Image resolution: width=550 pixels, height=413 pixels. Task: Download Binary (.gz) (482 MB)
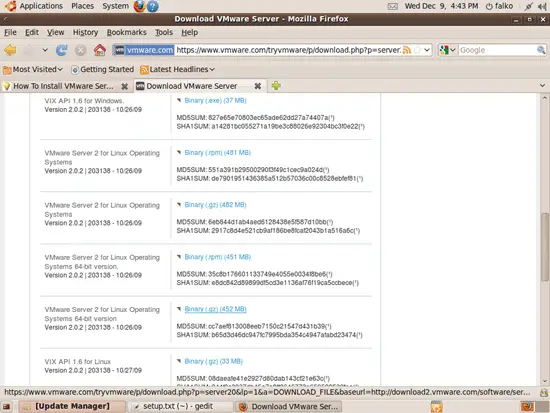215,205
